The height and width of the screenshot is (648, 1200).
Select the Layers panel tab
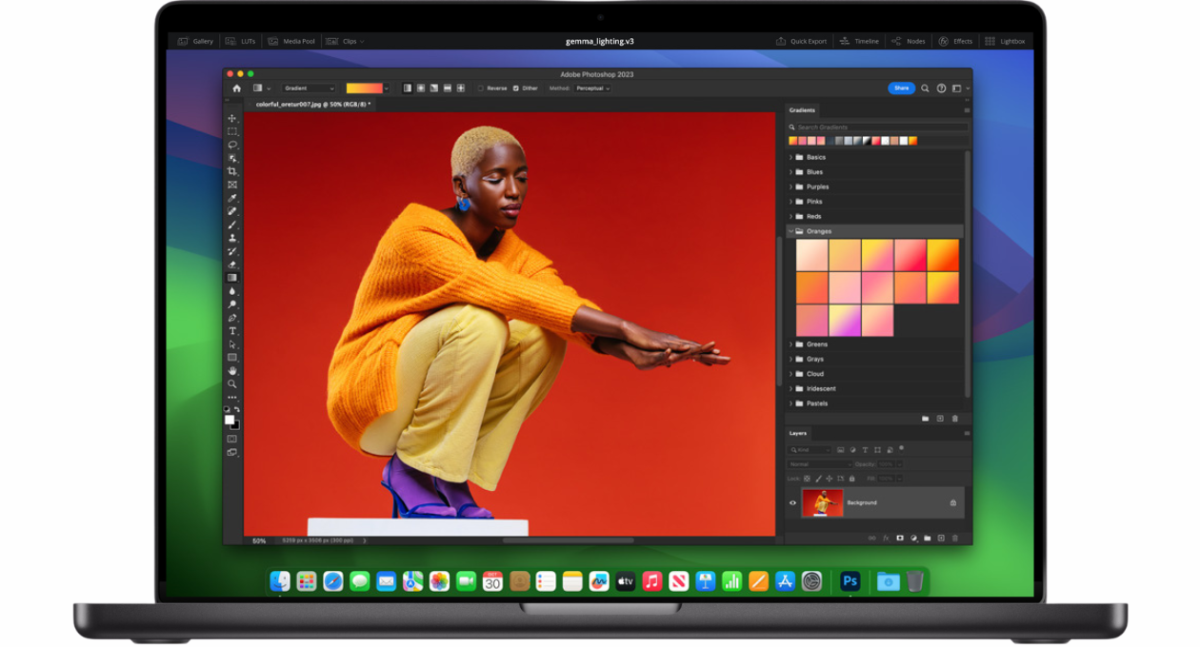798,433
